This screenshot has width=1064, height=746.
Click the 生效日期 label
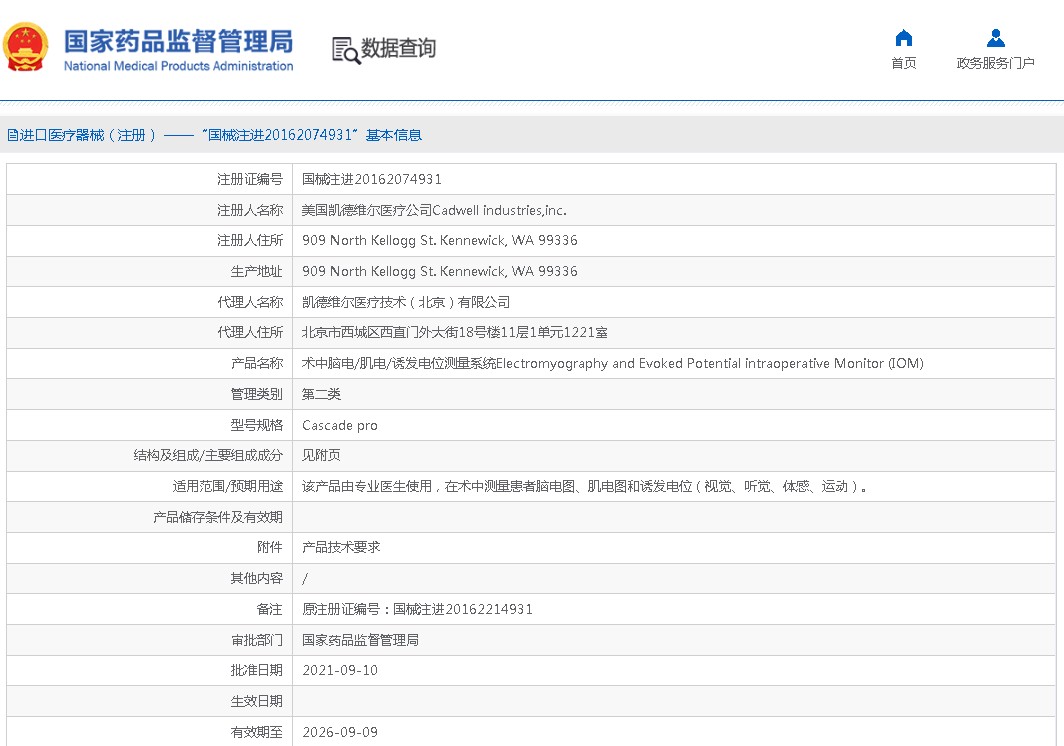pyautogui.click(x=256, y=701)
